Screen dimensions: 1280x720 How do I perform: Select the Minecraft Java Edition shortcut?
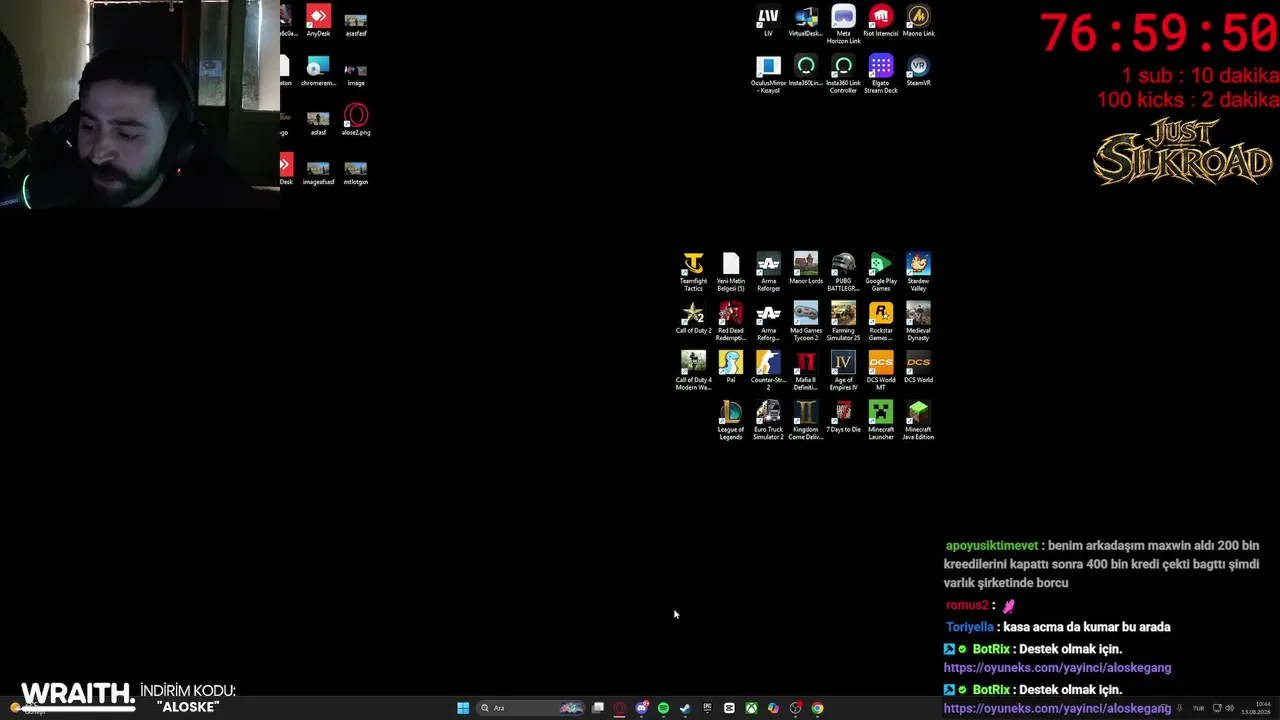tap(918, 420)
